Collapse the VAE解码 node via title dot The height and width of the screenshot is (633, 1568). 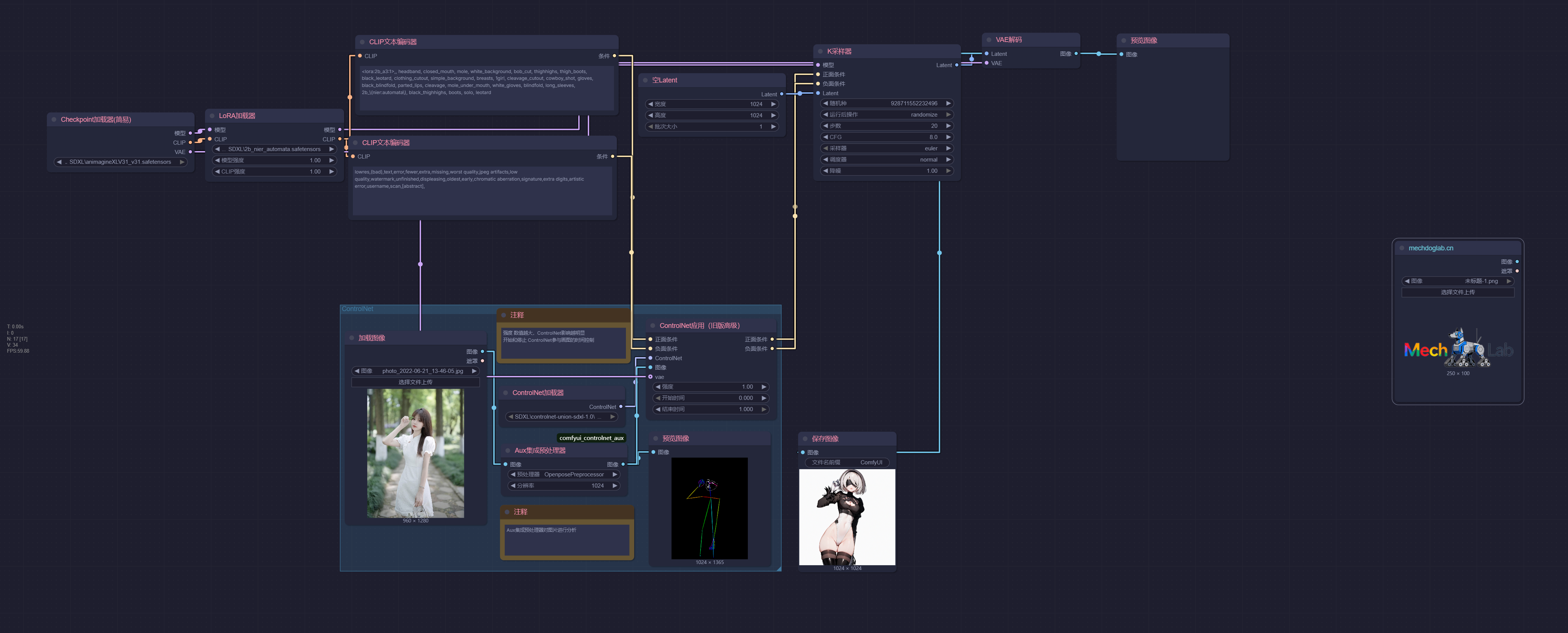pyautogui.click(x=989, y=40)
